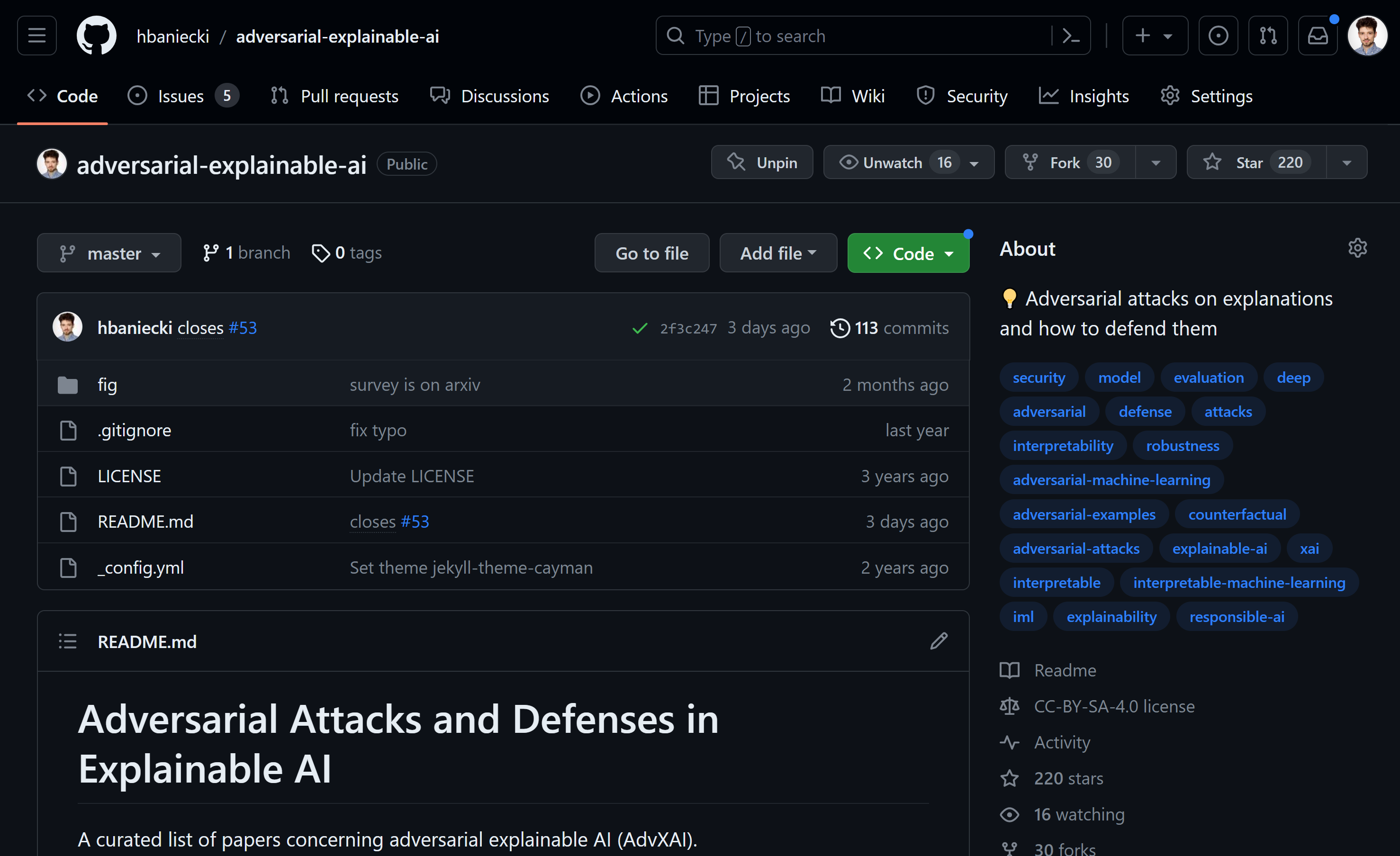This screenshot has width=1400, height=856.
Task: Open README outline list icon
Action: [68, 641]
